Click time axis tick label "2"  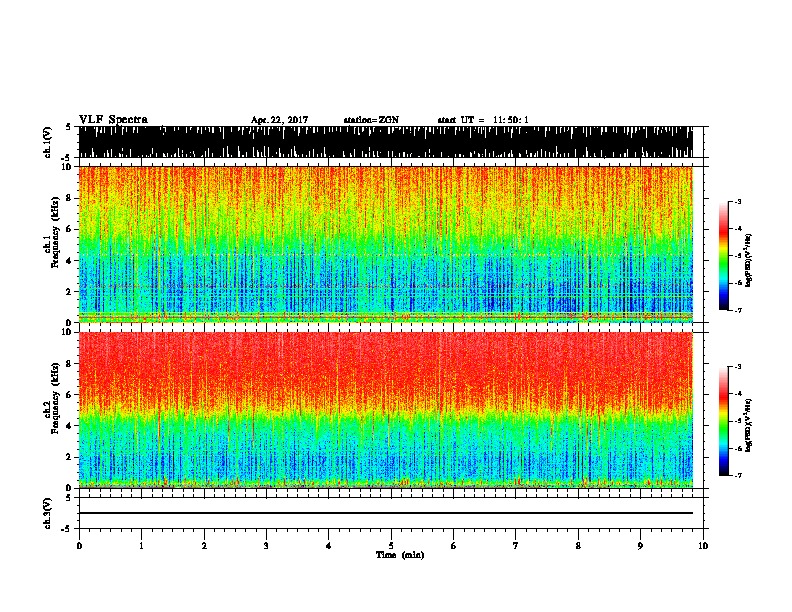click(x=204, y=546)
